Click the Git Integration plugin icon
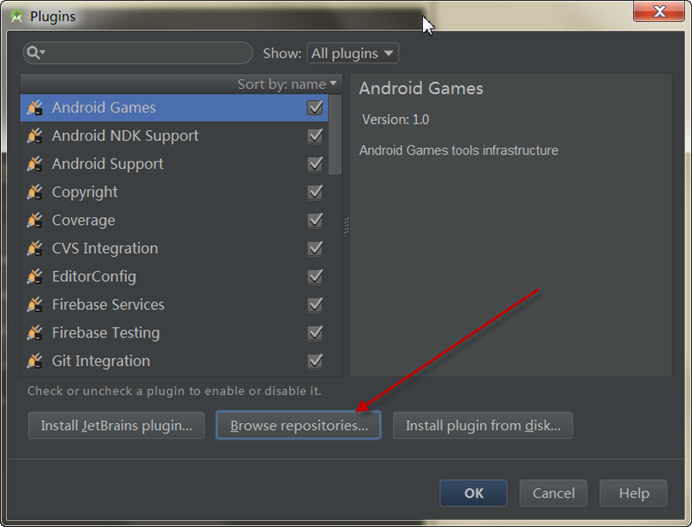This screenshot has width=692, height=527. 35,361
